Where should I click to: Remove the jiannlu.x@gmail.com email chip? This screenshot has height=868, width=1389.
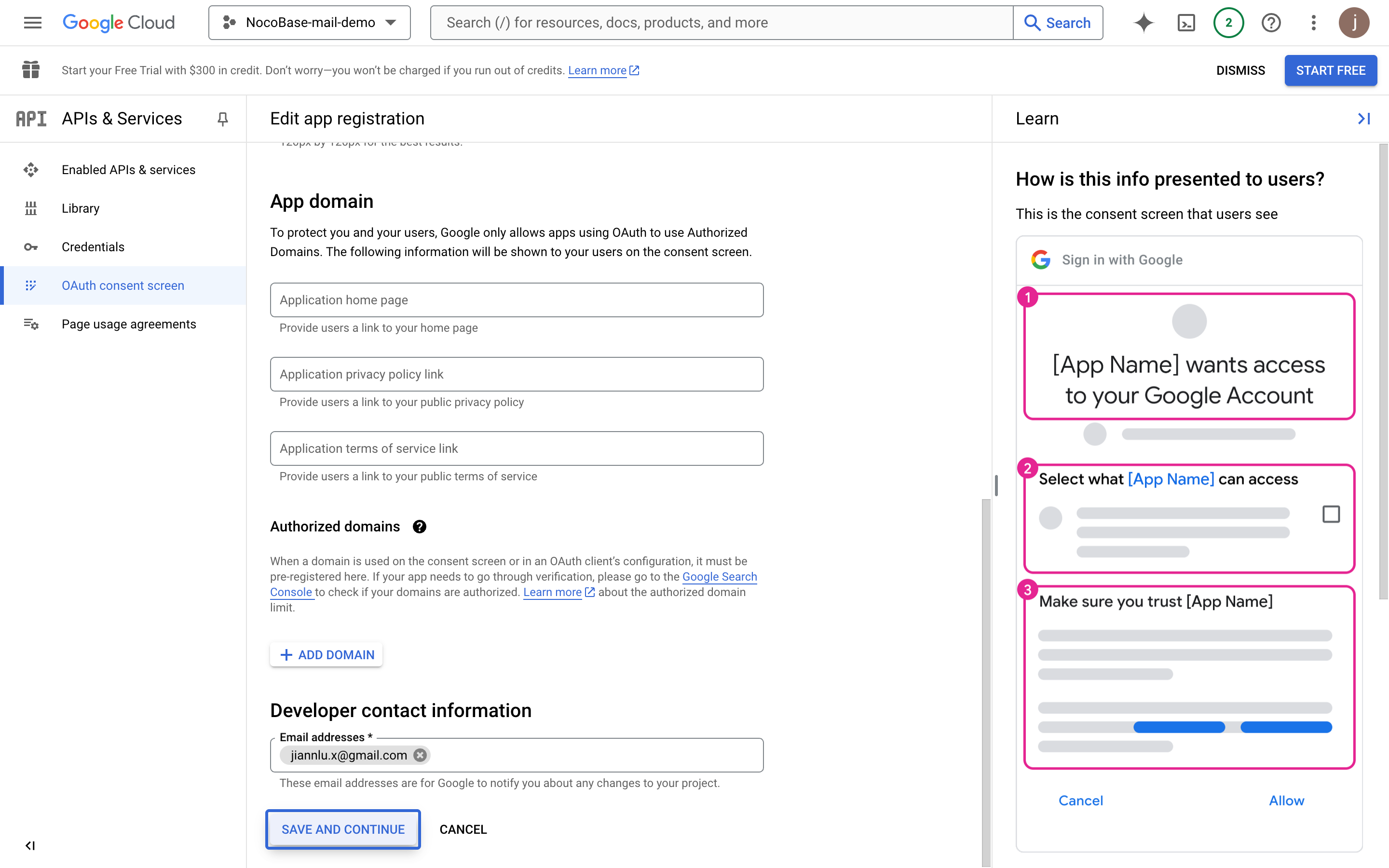coord(421,755)
